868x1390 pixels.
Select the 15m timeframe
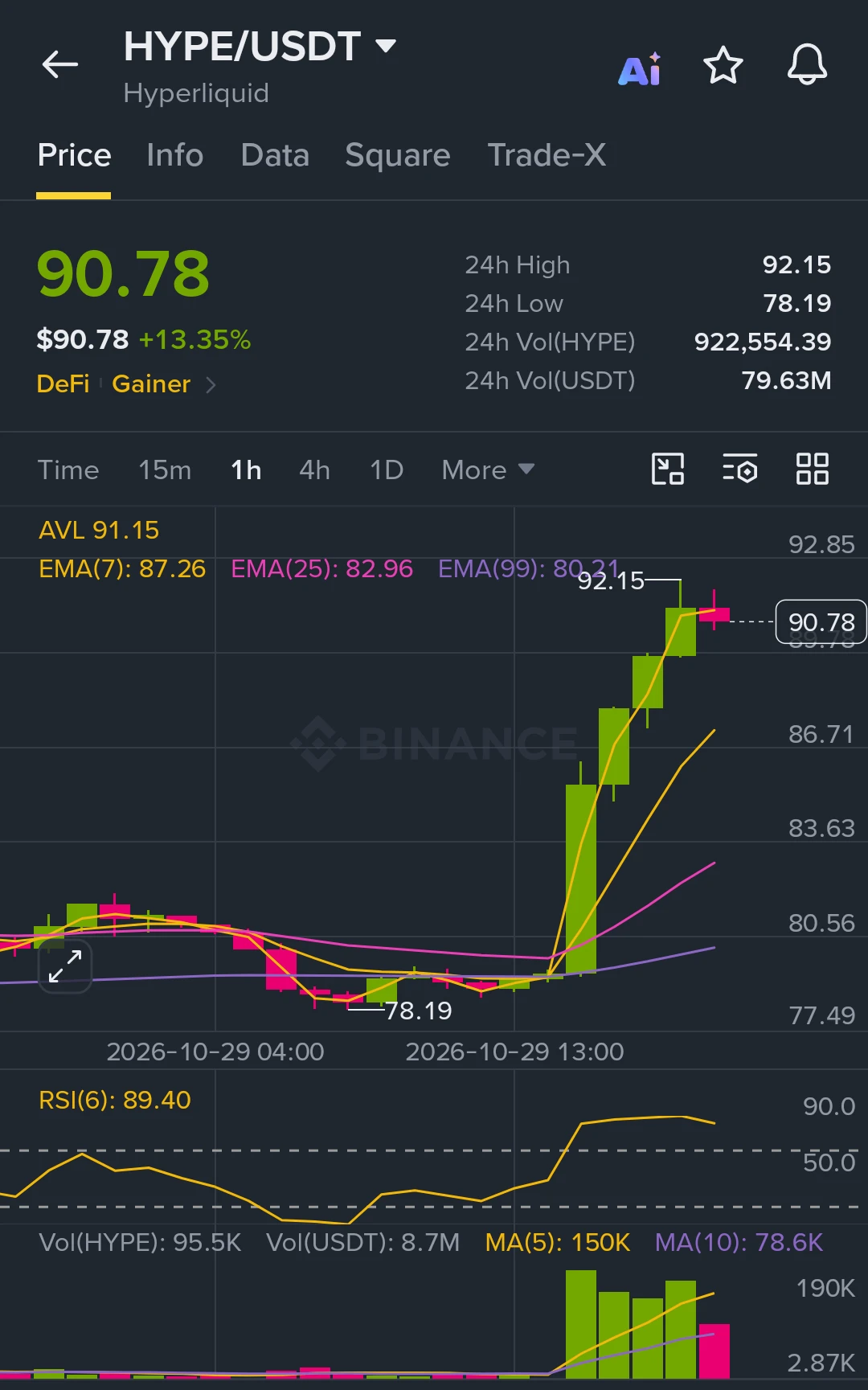point(165,470)
